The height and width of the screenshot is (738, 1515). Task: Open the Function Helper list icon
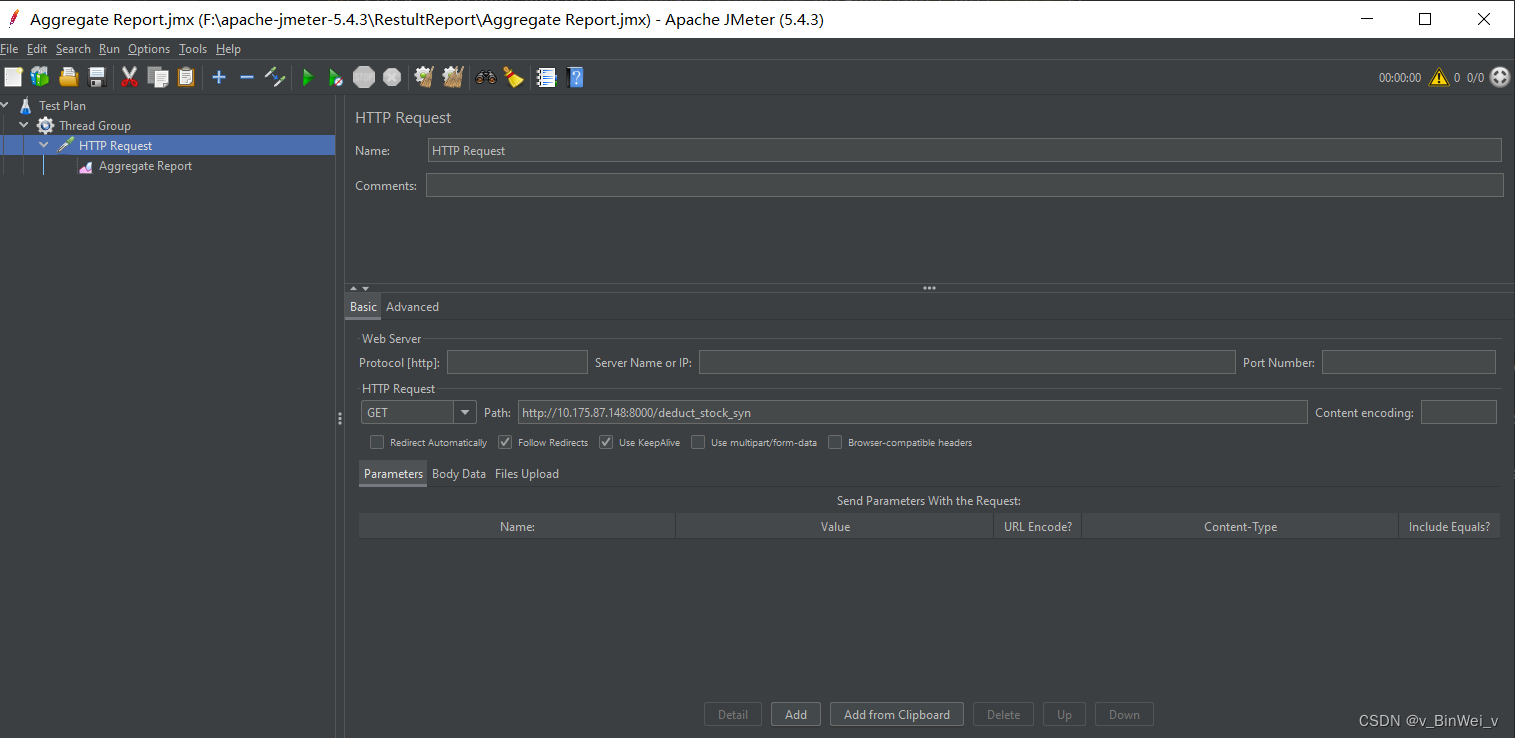[547, 77]
